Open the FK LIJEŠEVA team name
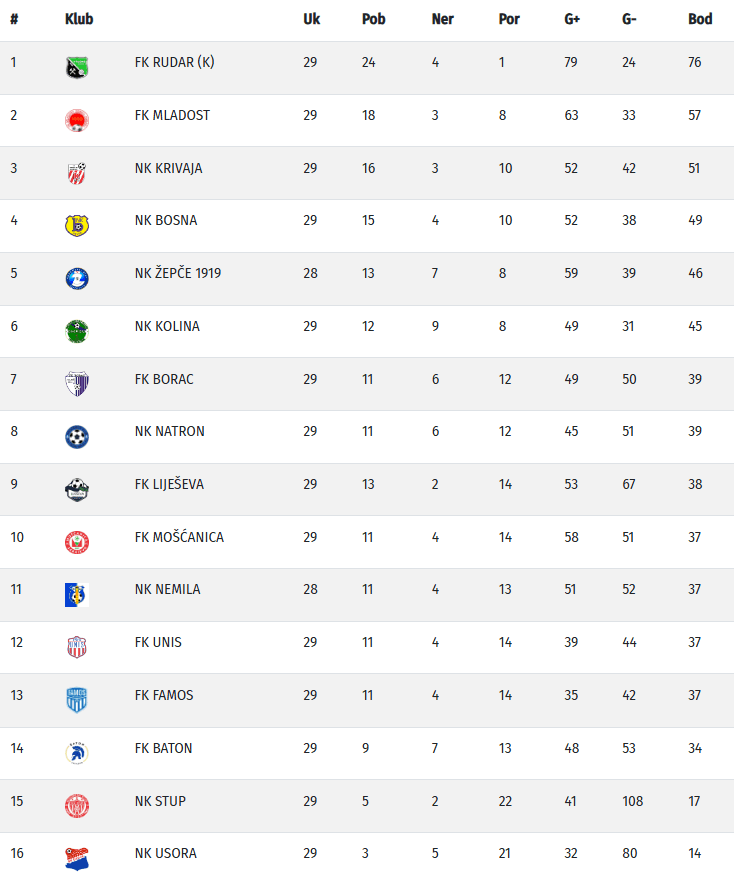 pyautogui.click(x=169, y=484)
